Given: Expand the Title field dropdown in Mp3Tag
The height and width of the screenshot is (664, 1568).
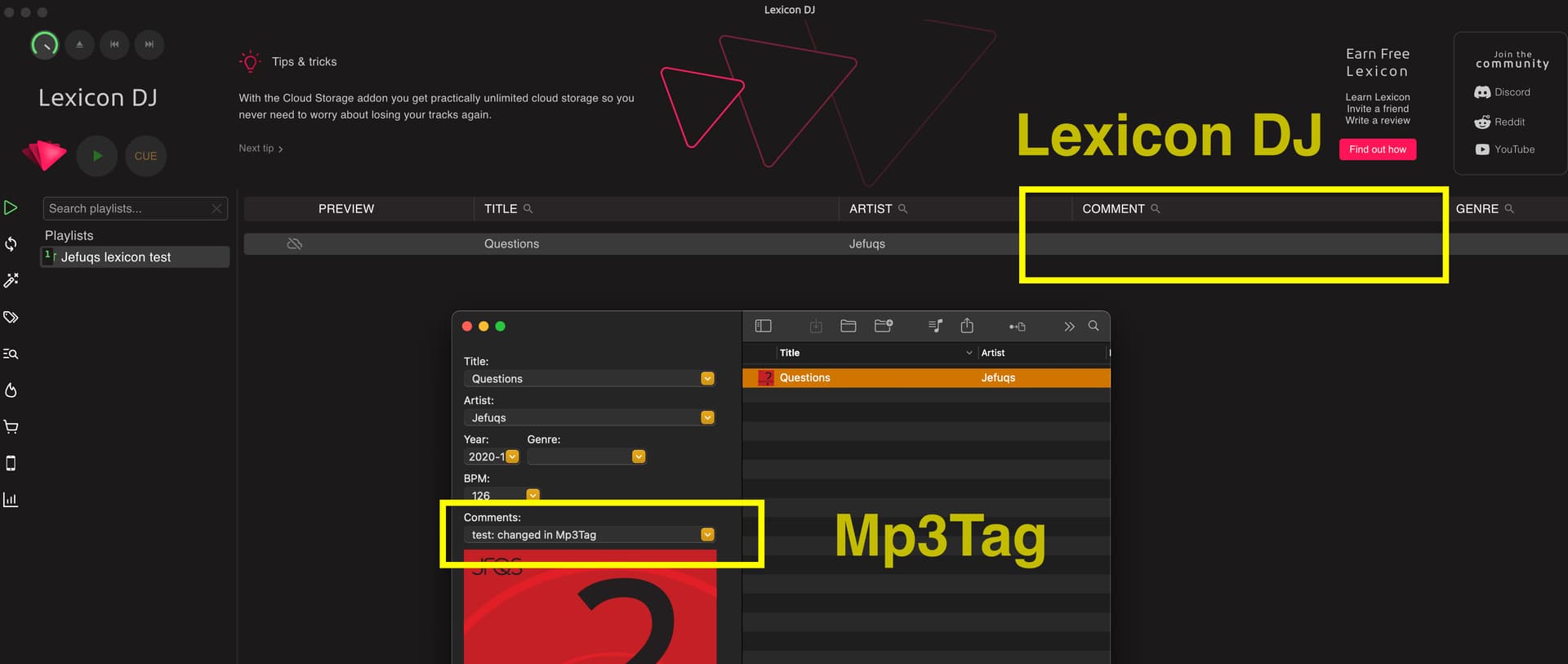Looking at the screenshot, I should pos(707,379).
